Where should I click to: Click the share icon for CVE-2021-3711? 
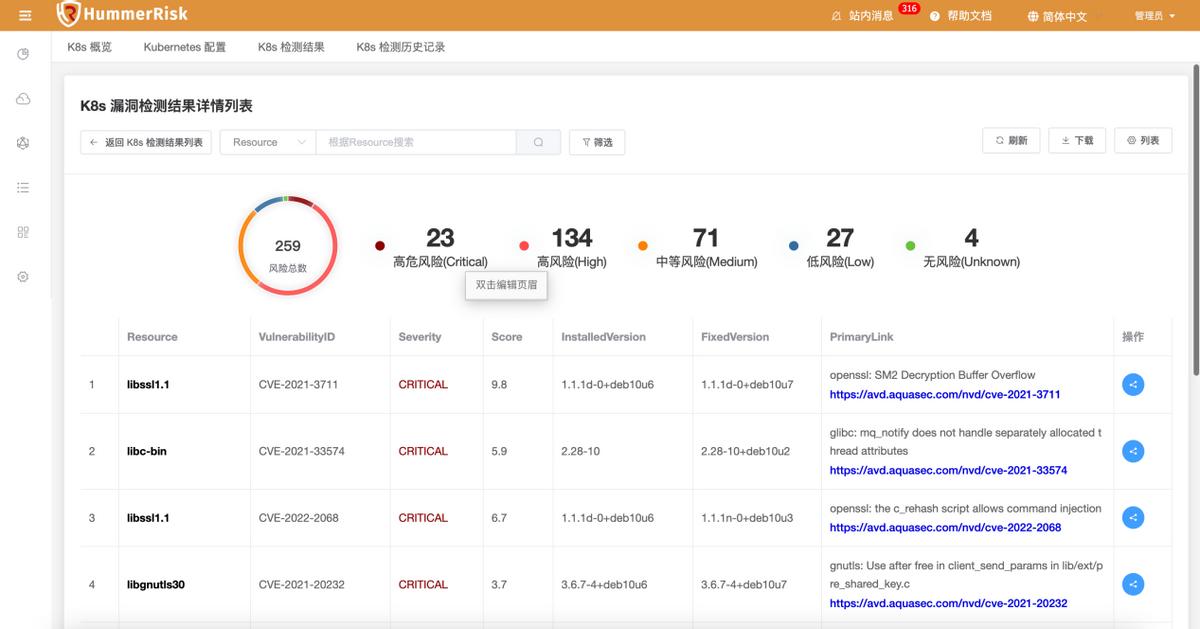(x=1132, y=384)
